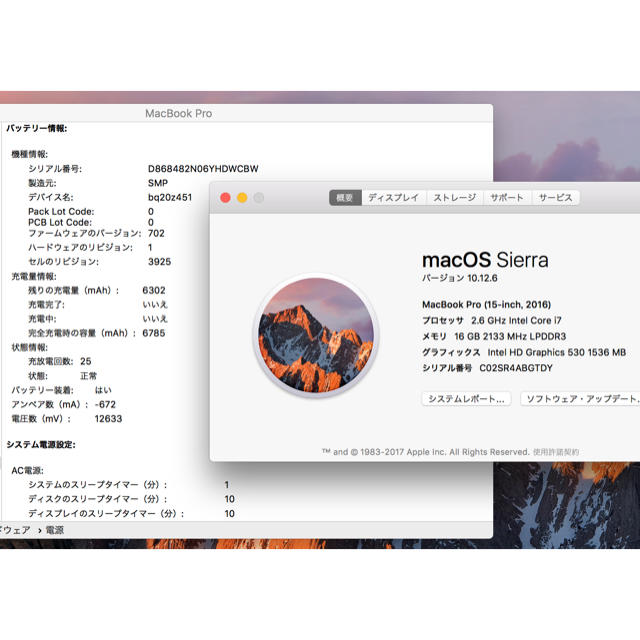Viewport: 640px width, 640px height.
Task: Click the 充電中: label
Action: coord(42,319)
